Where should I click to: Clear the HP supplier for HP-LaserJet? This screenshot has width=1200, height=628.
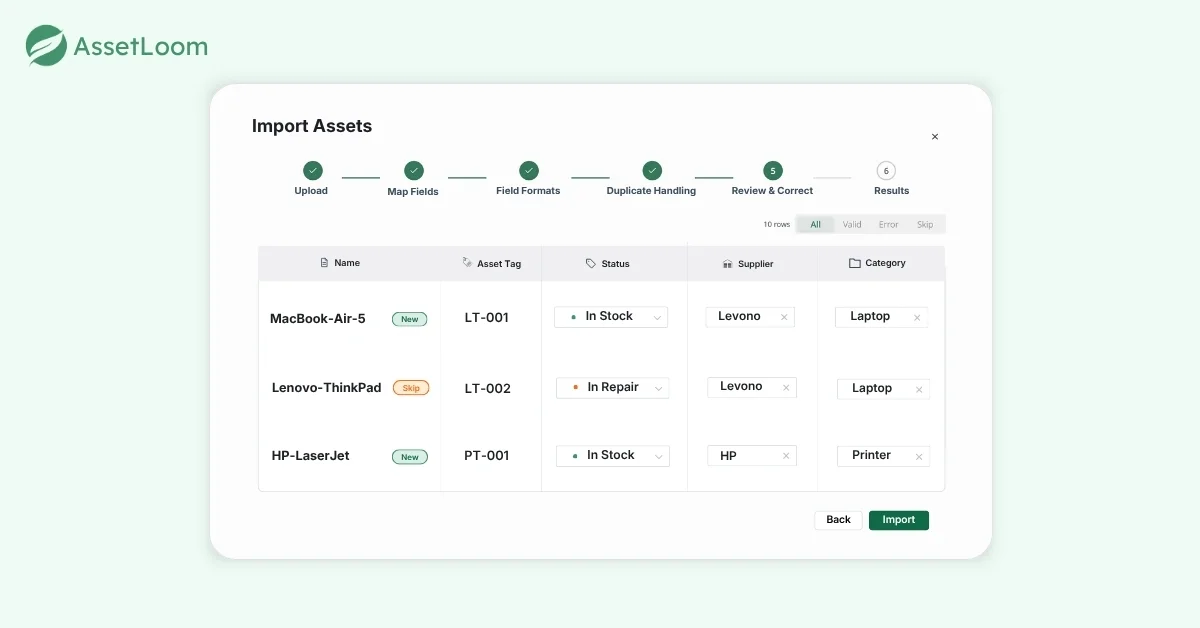pos(786,457)
